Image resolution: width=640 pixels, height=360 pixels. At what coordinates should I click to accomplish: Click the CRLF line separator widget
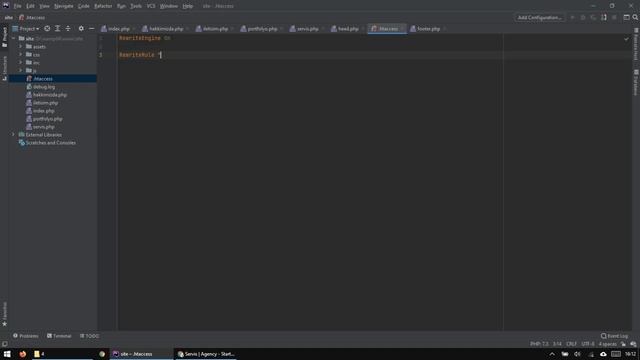tap(571, 344)
